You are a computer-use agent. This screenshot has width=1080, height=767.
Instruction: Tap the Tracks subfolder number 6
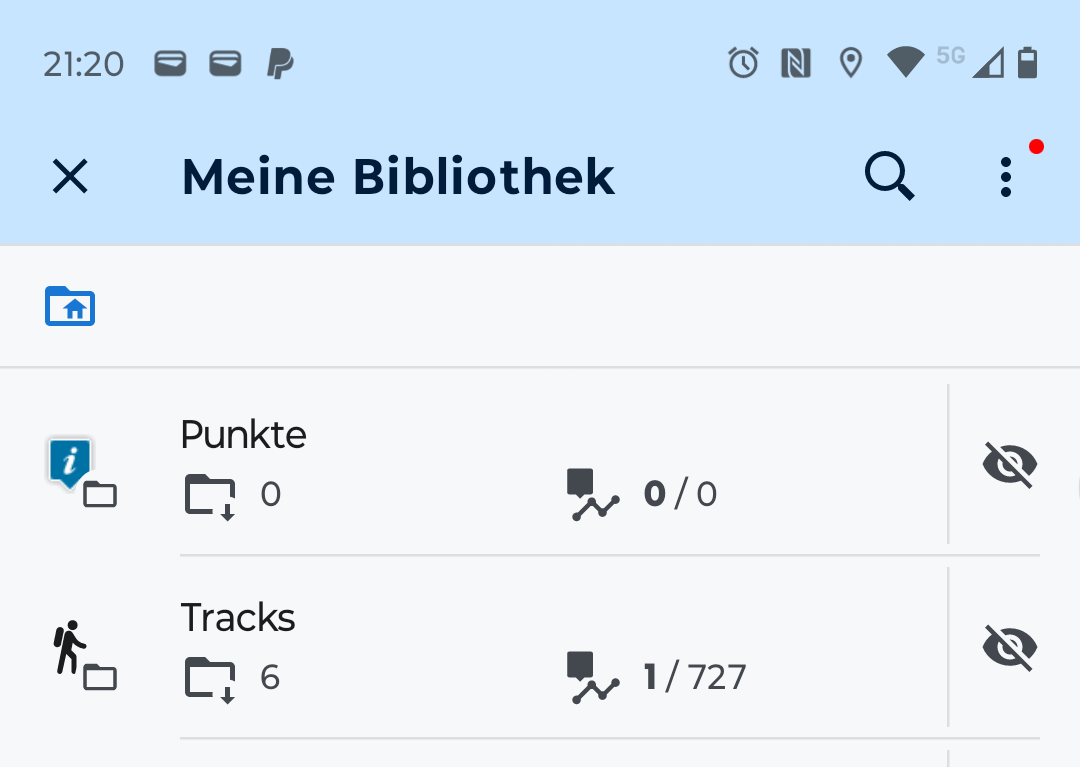270,678
